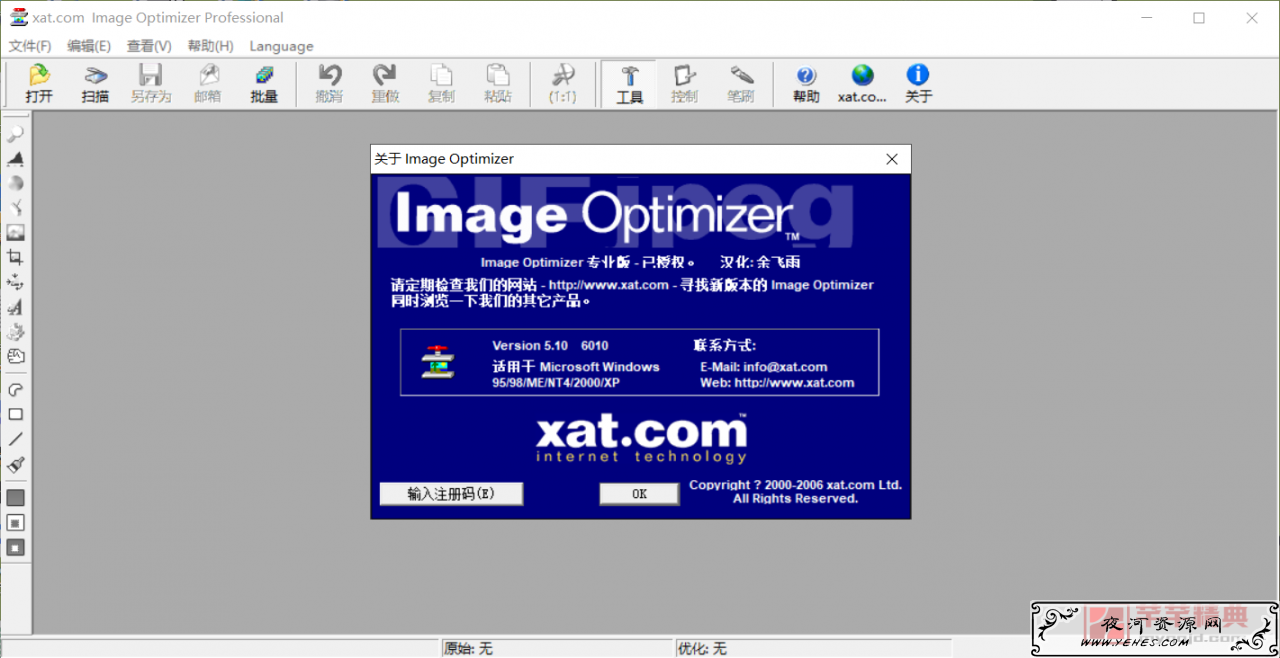Screen dimensions: 1280x658
Task: Select the rectangle region tool
Action: coord(16,415)
